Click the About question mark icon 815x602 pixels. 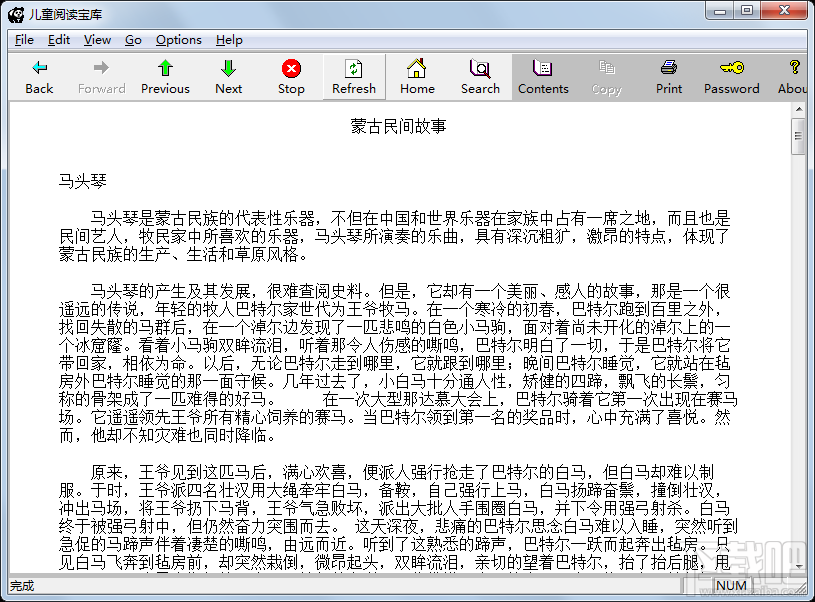coord(794,68)
